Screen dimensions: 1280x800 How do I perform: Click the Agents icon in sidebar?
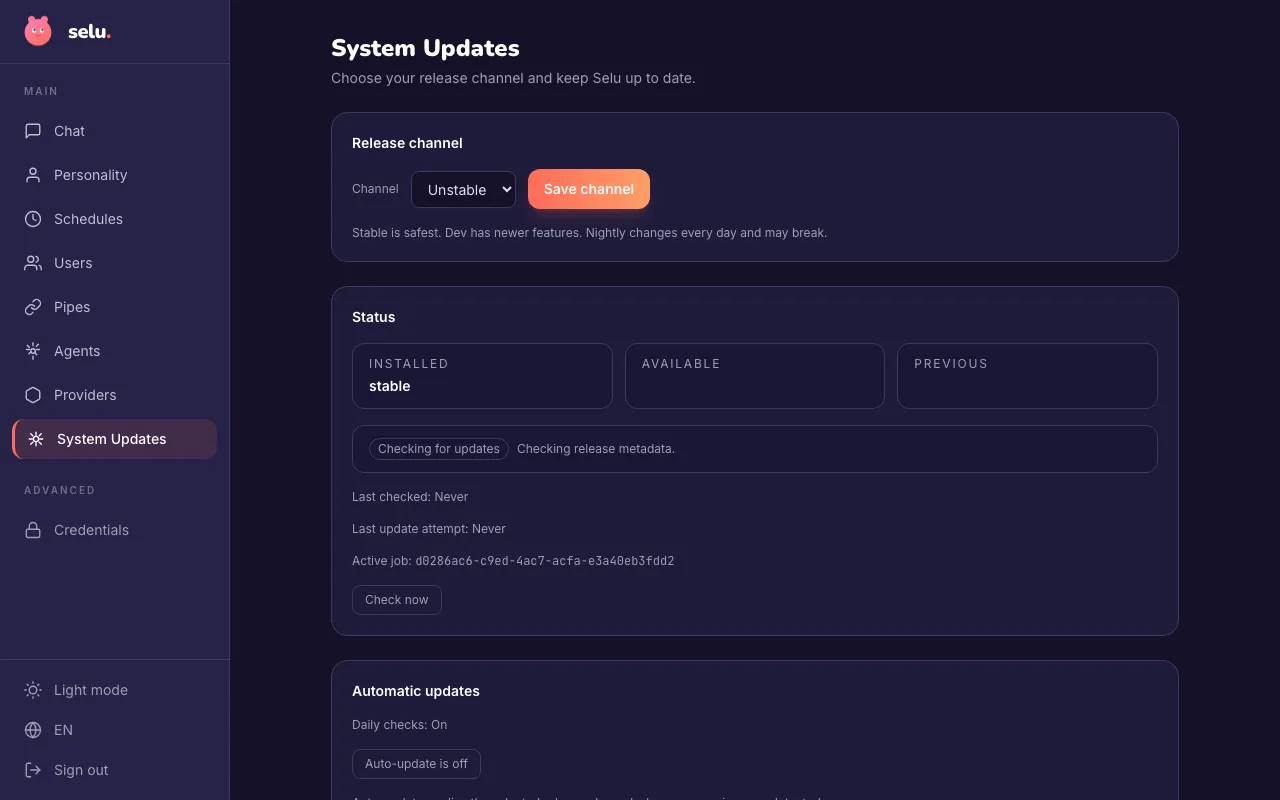pyautogui.click(x=33, y=351)
